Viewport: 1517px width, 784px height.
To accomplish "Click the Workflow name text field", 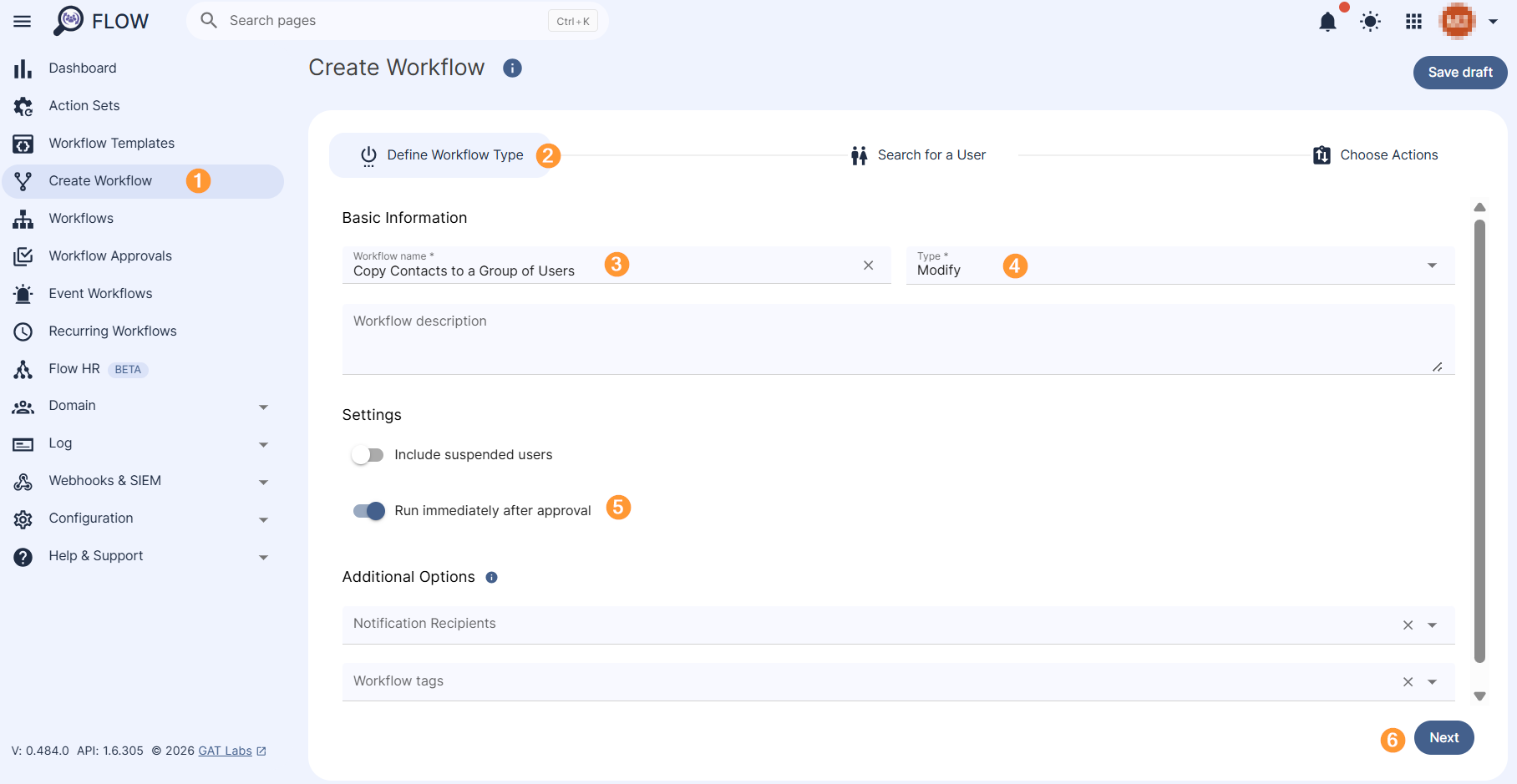I will tap(616, 266).
